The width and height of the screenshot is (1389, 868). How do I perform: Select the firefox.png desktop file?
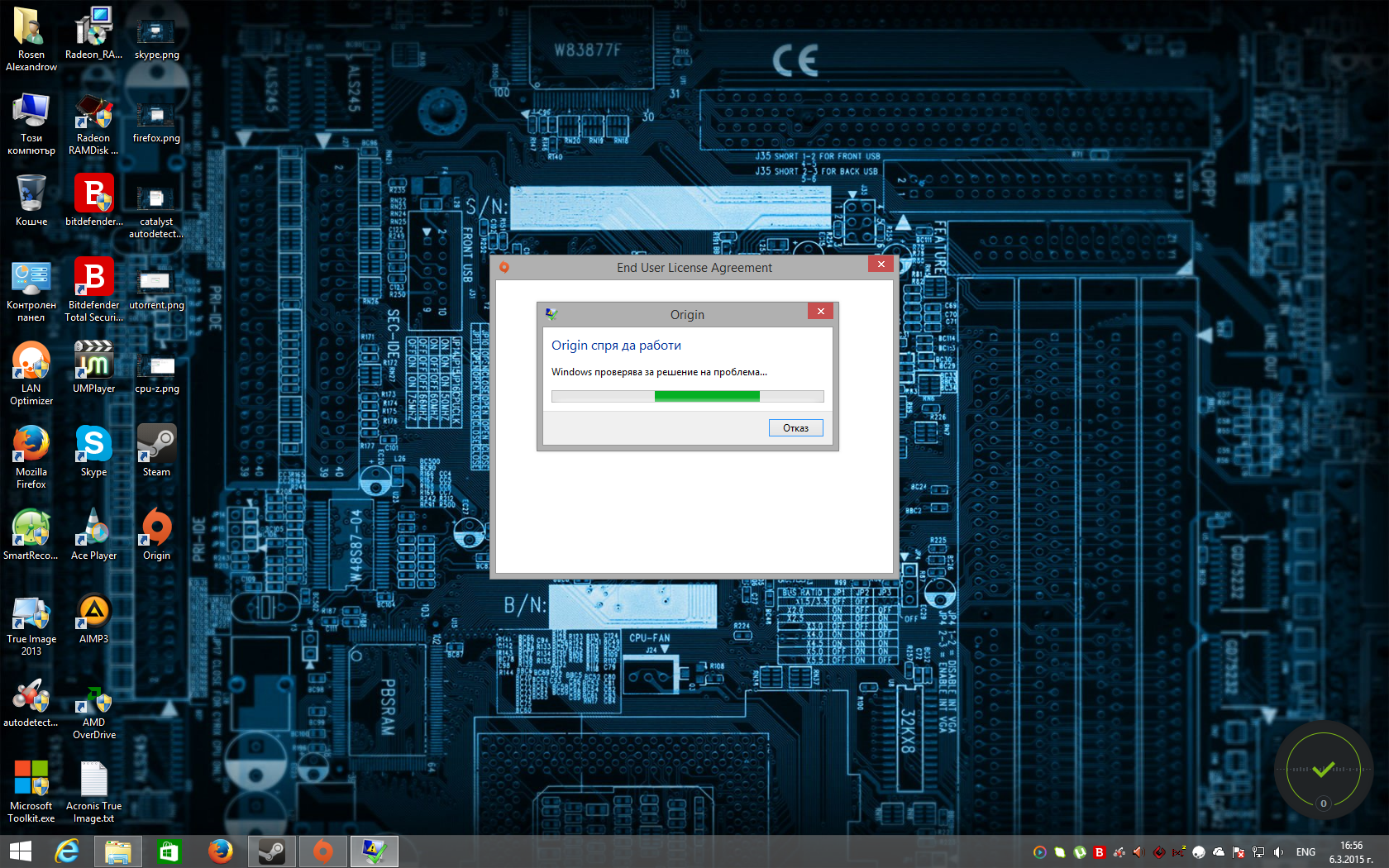click(156, 122)
